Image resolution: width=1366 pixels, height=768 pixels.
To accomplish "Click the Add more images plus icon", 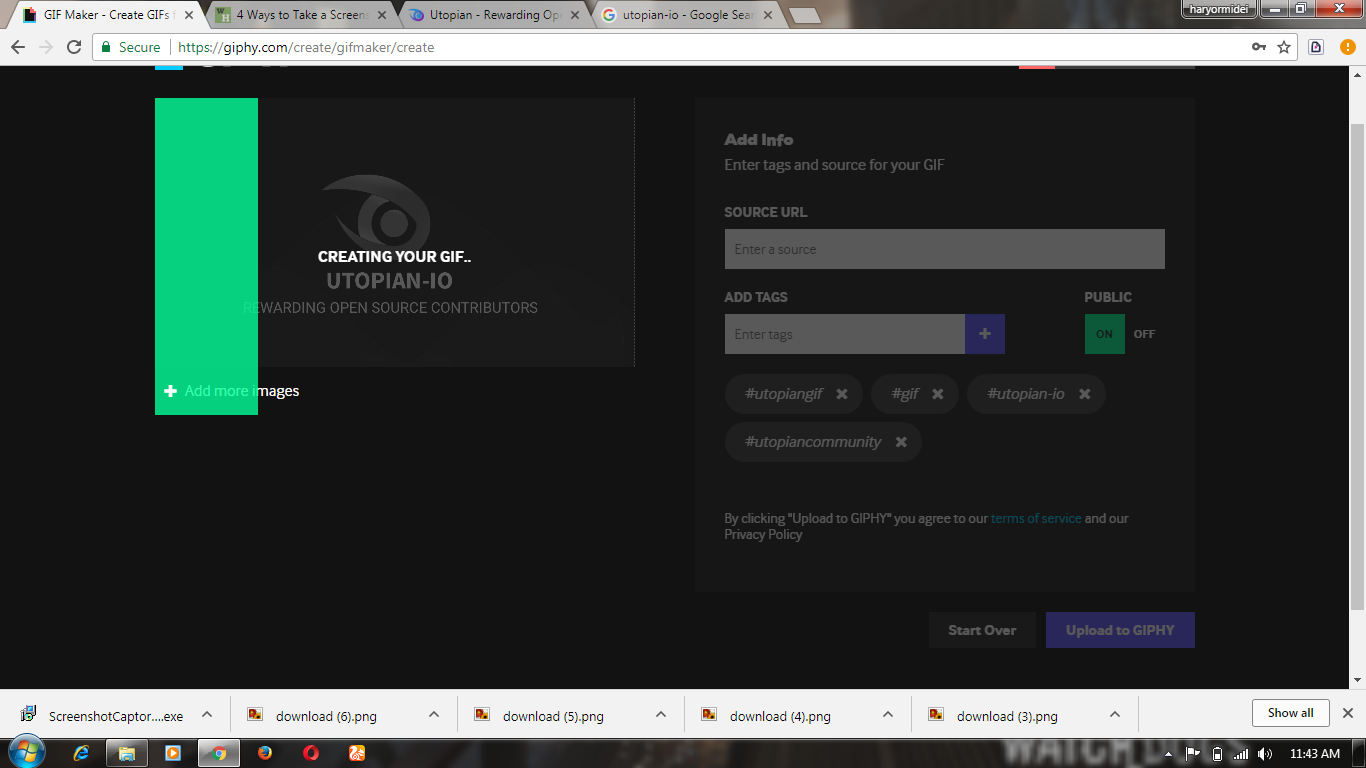I will point(170,390).
